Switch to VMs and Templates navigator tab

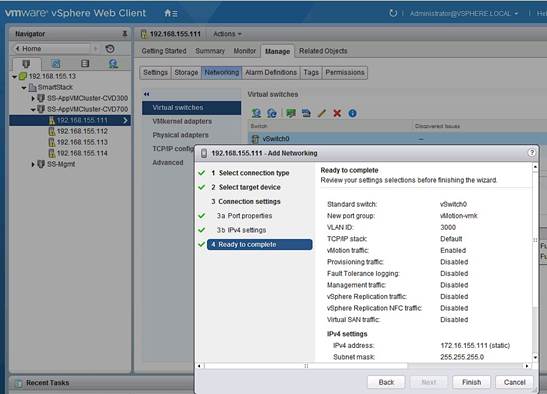click(x=56, y=64)
